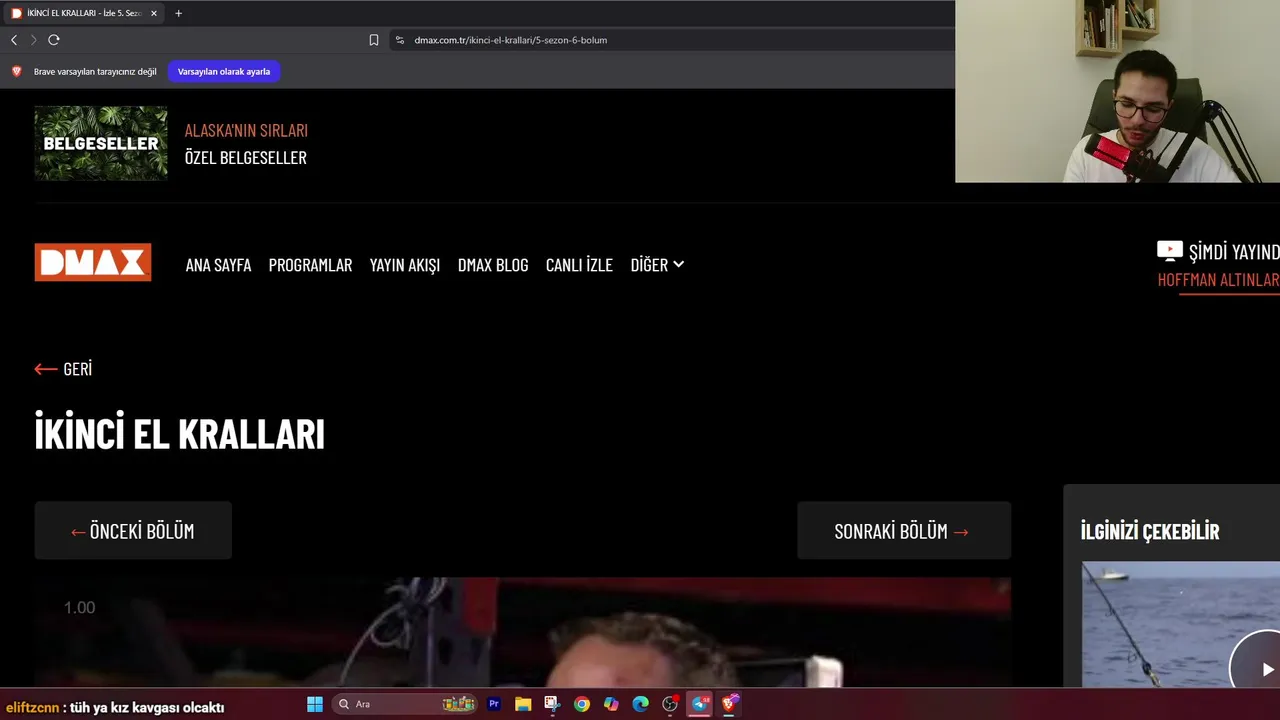Open DMAX BLOG menu item
1280x720 pixels.
pos(493,265)
